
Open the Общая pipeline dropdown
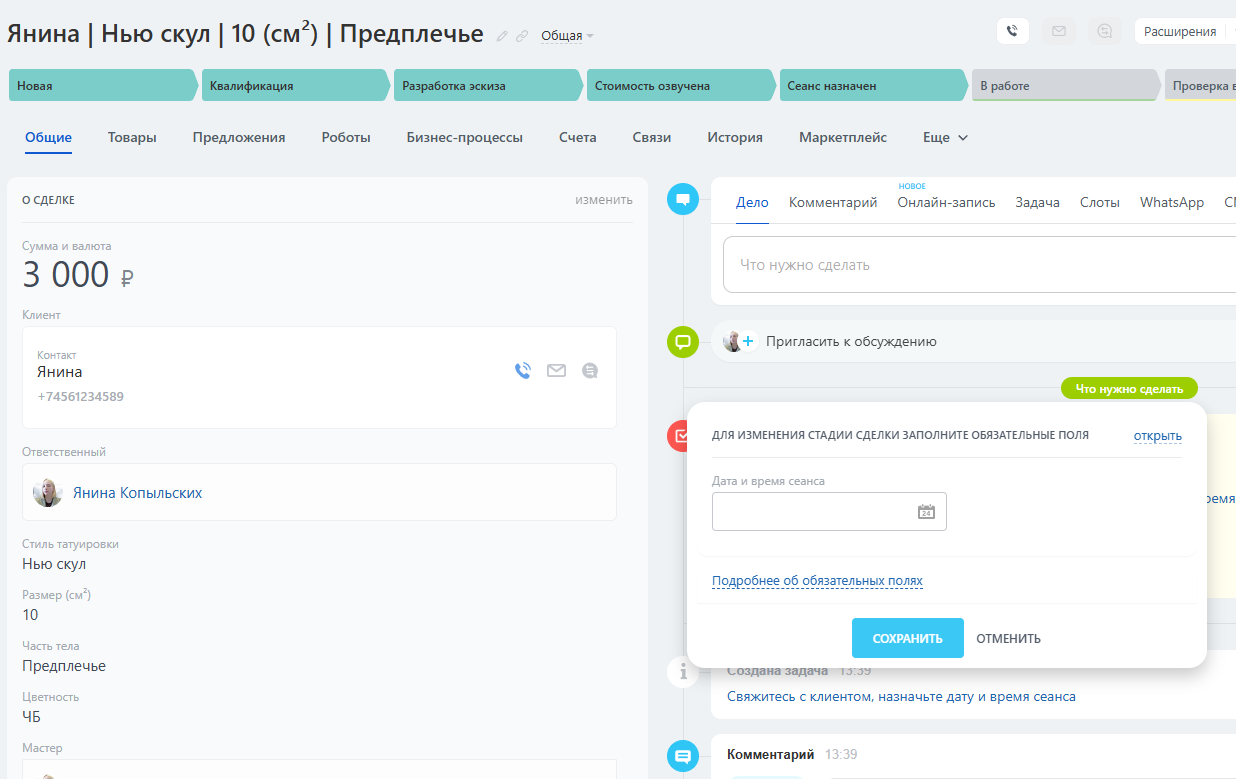567,36
